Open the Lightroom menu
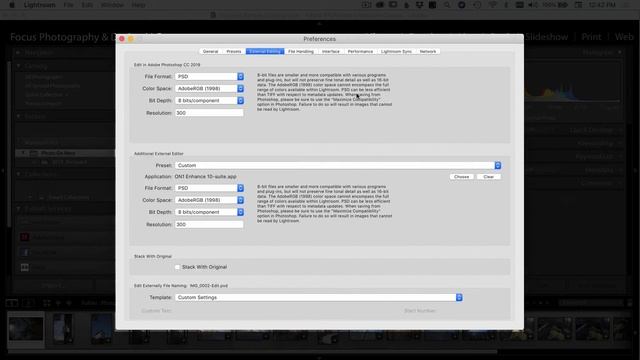This screenshot has width=640, height=360. 40,5
